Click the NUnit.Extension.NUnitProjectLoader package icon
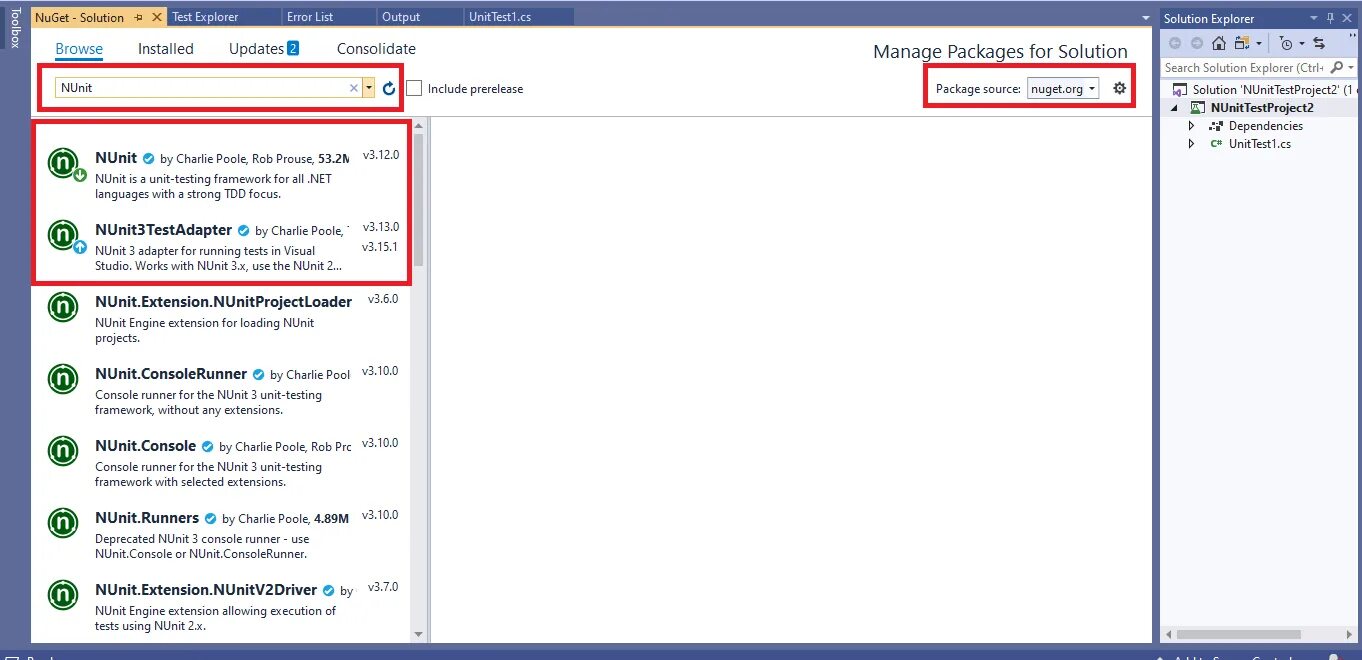The width and height of the screenshot is (1362, 660). point(63,307)
